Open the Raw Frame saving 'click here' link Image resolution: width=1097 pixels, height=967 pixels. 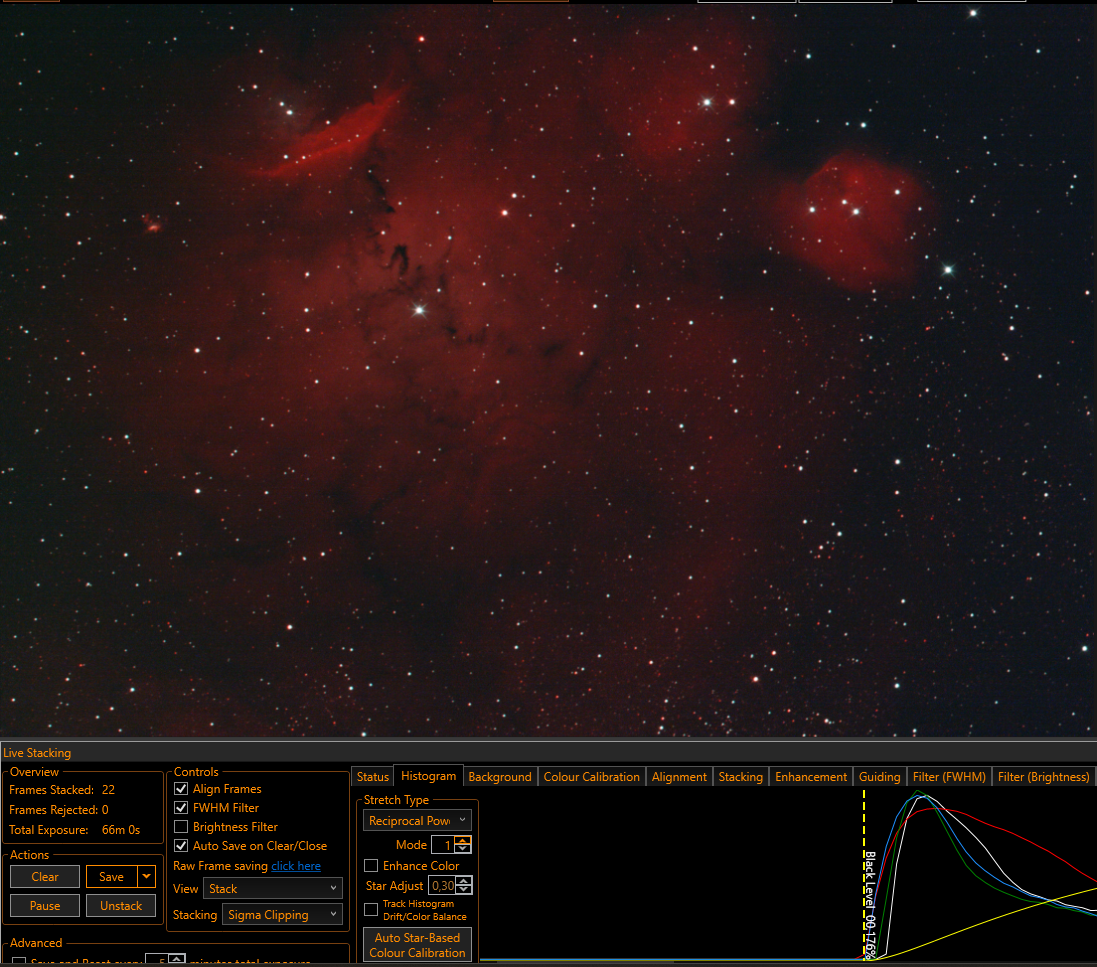click(296, 866)
